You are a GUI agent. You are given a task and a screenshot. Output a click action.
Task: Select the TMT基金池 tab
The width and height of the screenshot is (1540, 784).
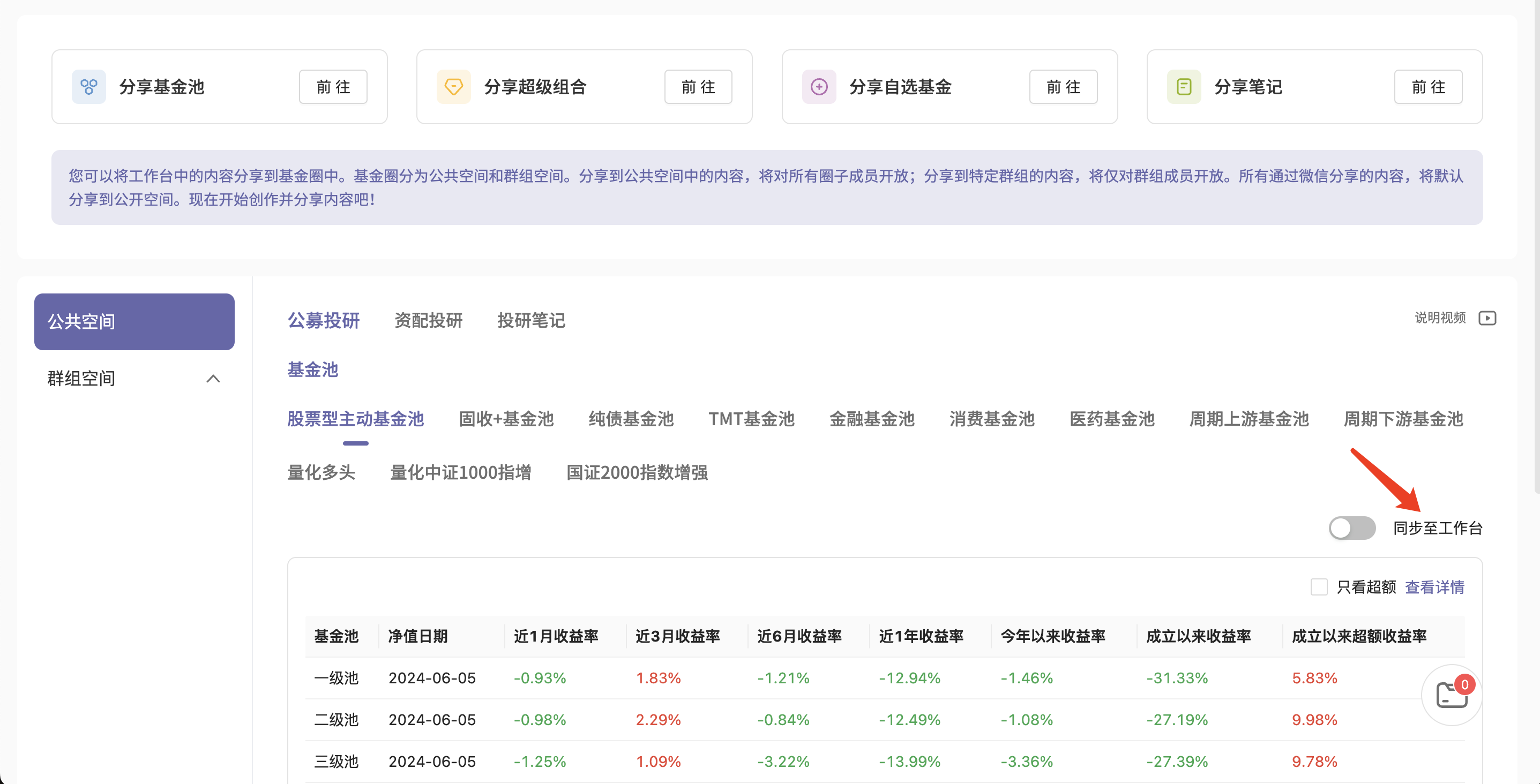[751, 419]
